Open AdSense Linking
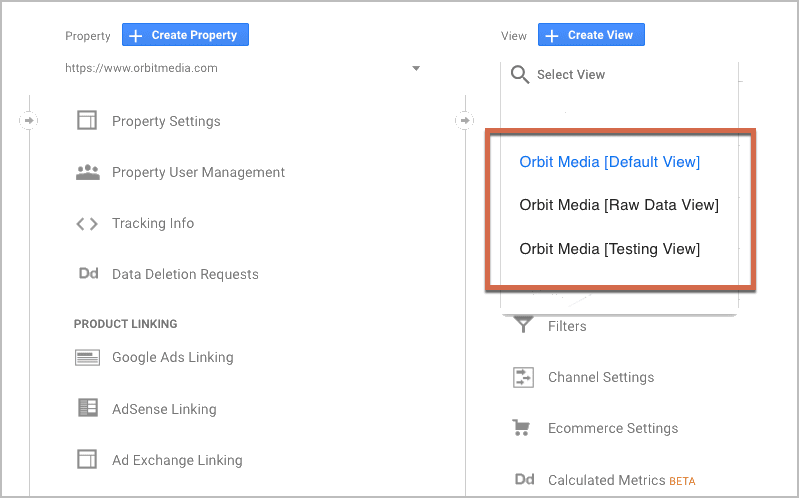Image resolution: width=799 pixels, height=498 pixels. 164,409
